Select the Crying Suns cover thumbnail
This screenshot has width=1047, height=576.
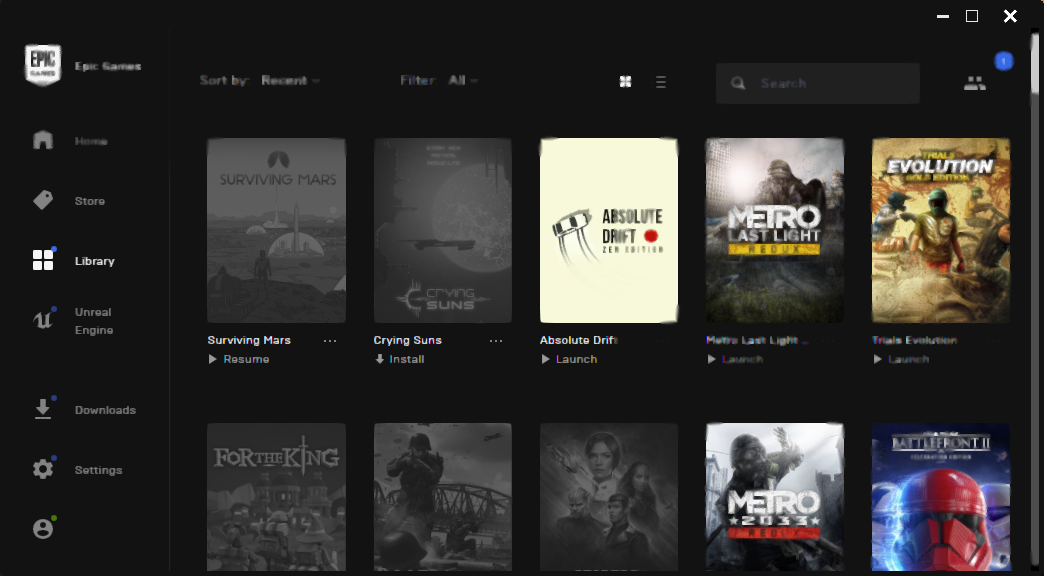[443, 230]
